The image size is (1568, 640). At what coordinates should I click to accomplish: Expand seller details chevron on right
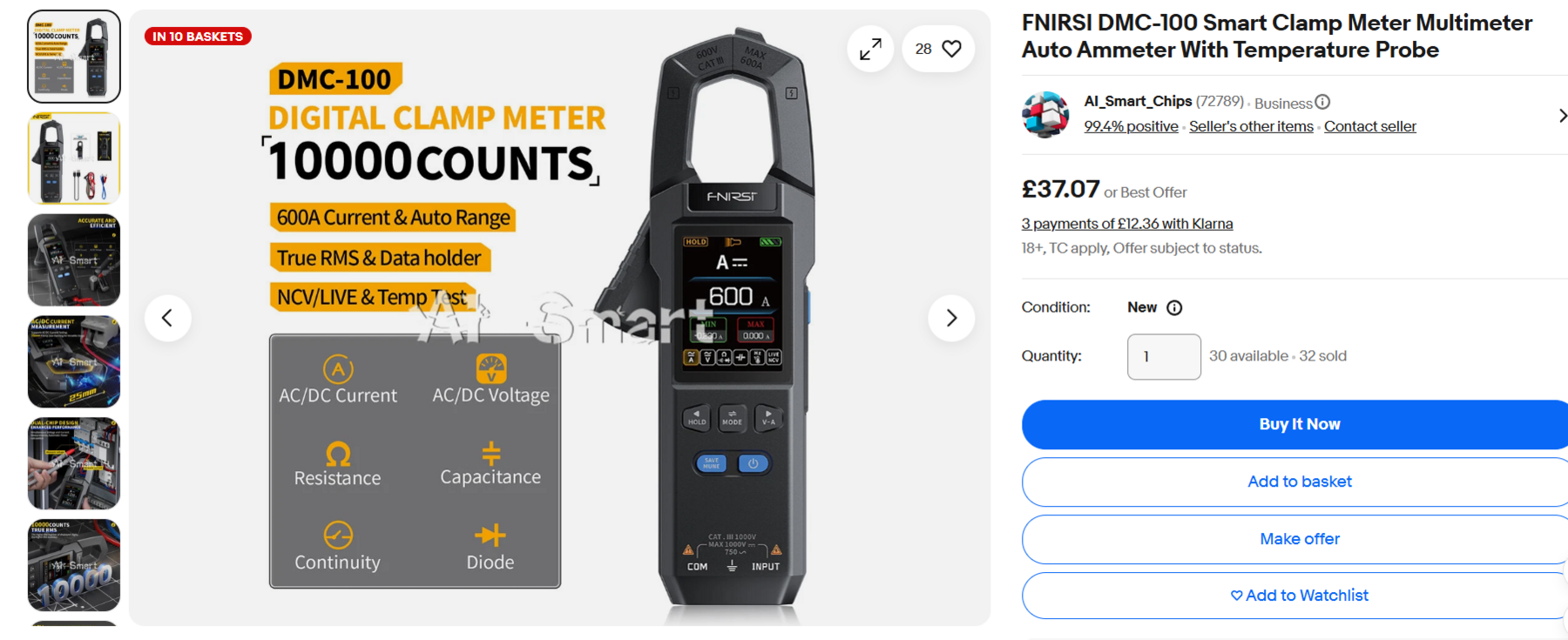(1562, 115)
